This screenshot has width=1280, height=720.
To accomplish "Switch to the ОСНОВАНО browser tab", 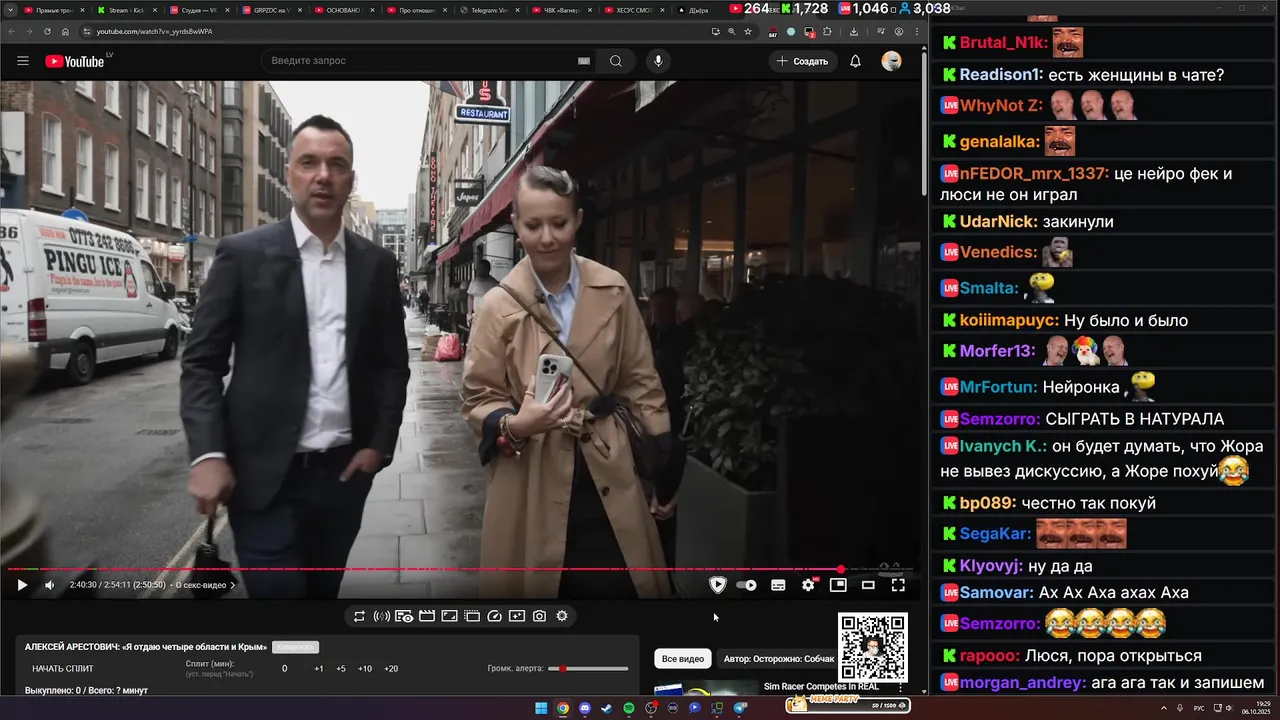I will (348, 10).
